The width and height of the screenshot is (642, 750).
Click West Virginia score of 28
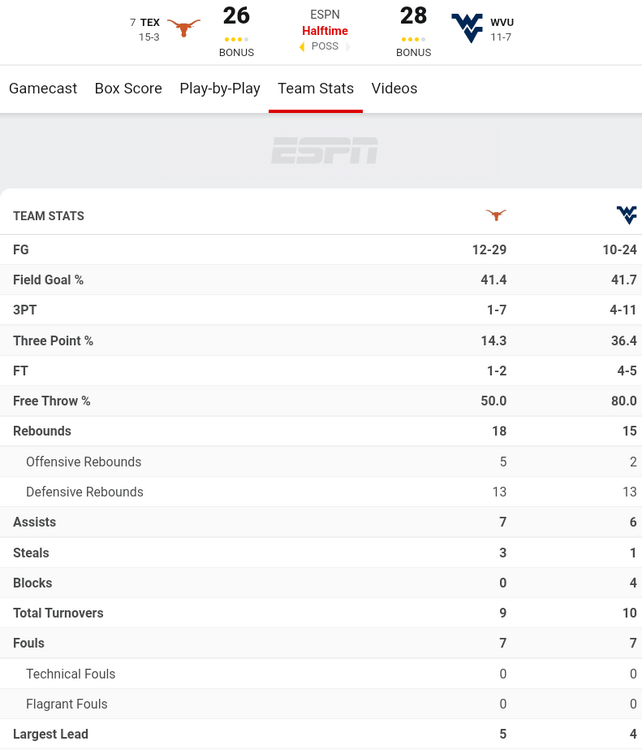pos(413,16)
